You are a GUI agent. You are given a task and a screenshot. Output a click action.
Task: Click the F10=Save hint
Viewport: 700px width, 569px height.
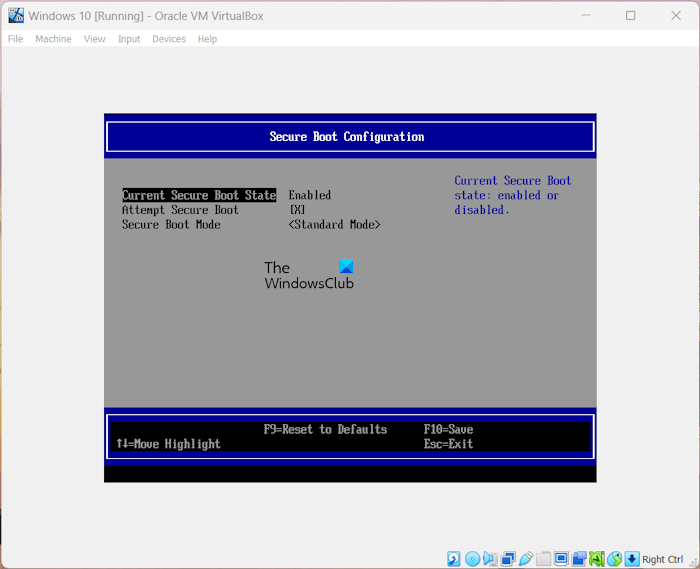click(x=448, y=429)
